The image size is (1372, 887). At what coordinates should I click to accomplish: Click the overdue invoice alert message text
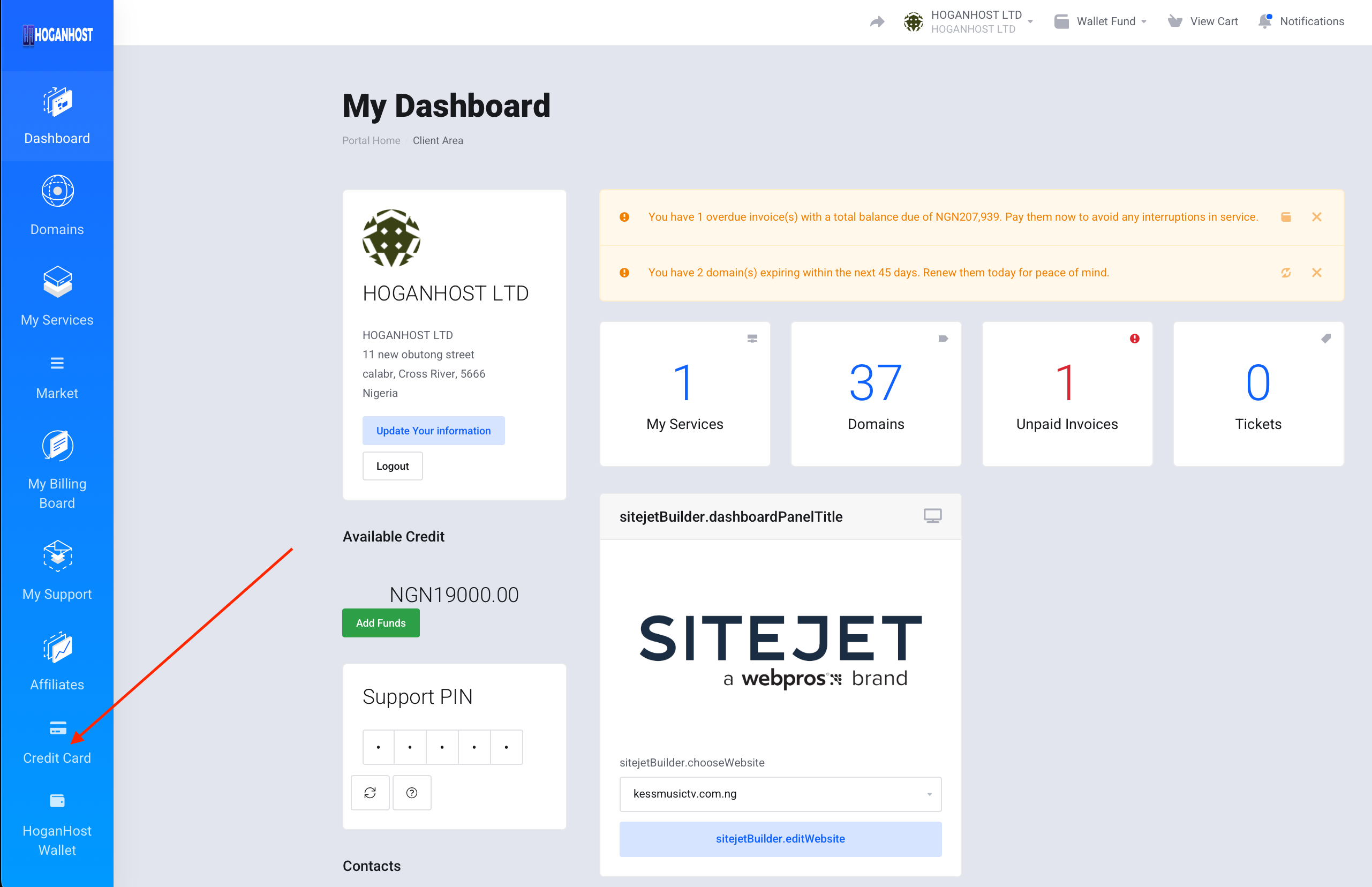pyautogui.click(x=953, y=217)
